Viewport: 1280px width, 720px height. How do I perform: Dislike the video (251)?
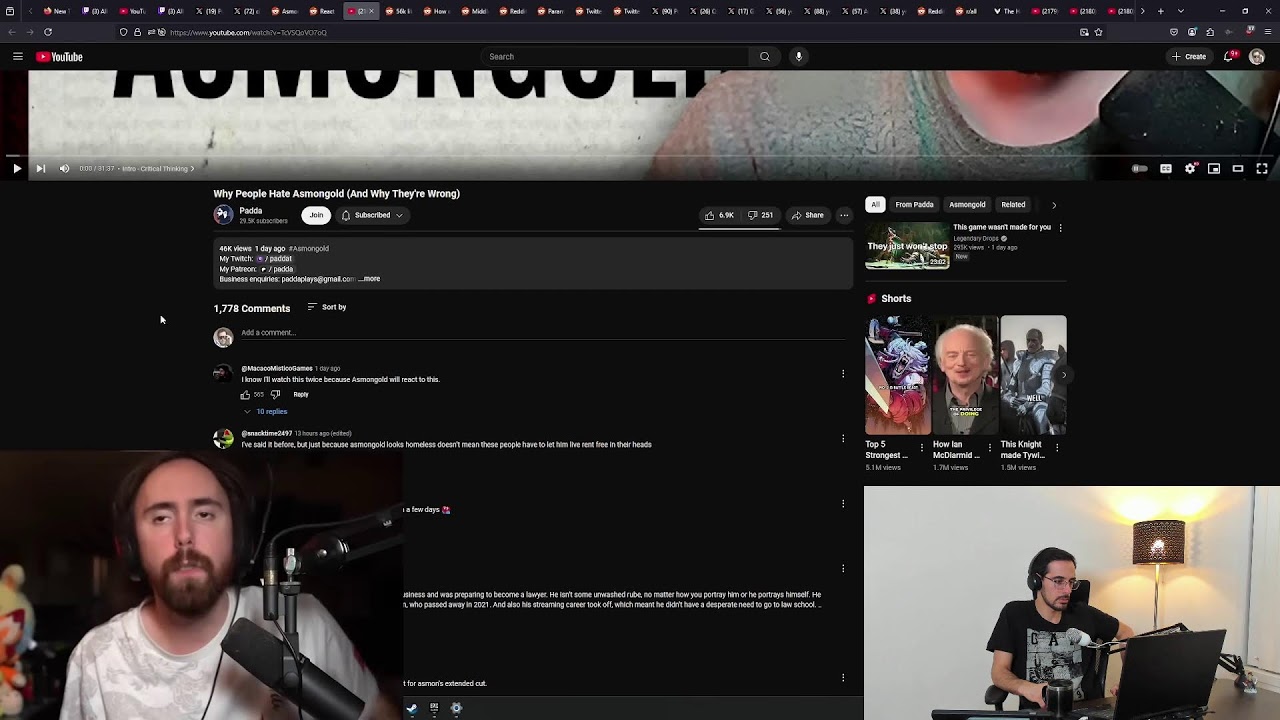coord(761,215)
